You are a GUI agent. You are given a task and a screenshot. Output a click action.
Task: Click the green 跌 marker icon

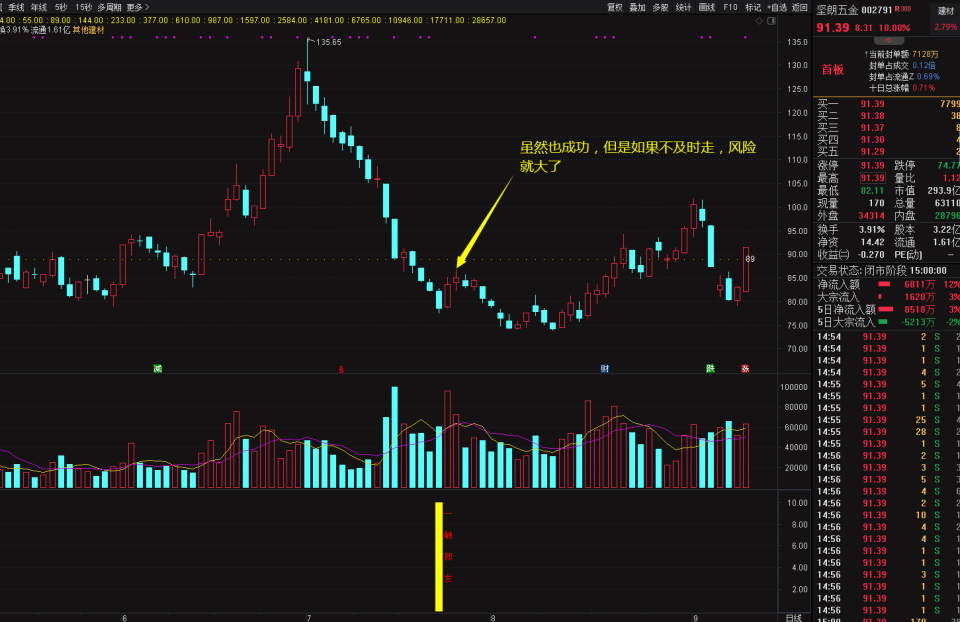(x=710, y=368)
